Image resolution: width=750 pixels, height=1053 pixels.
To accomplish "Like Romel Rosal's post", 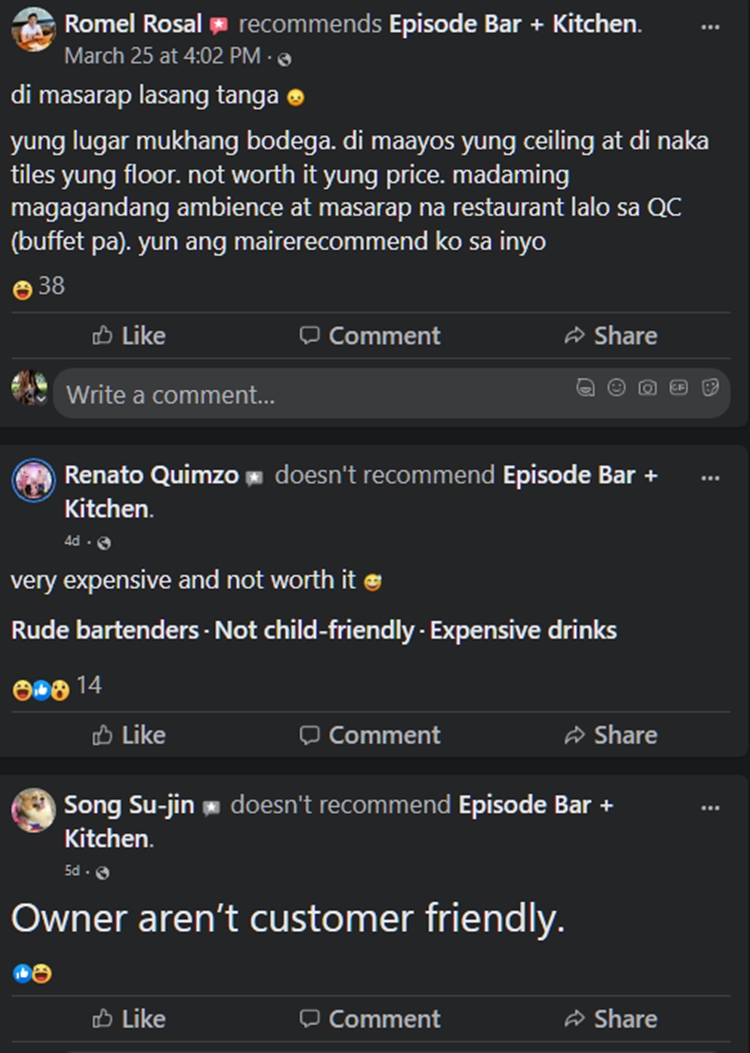I will point(129,336).
